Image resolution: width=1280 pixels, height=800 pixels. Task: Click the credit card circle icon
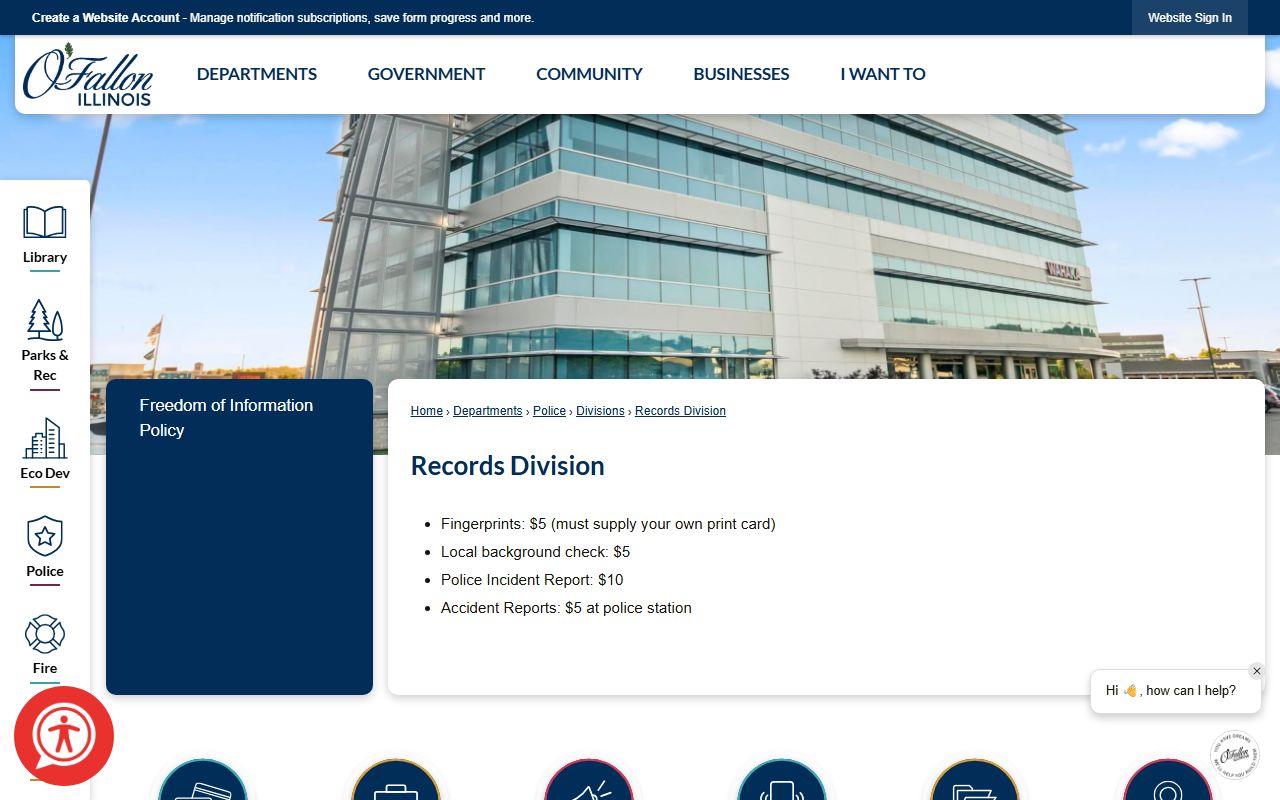203,780
